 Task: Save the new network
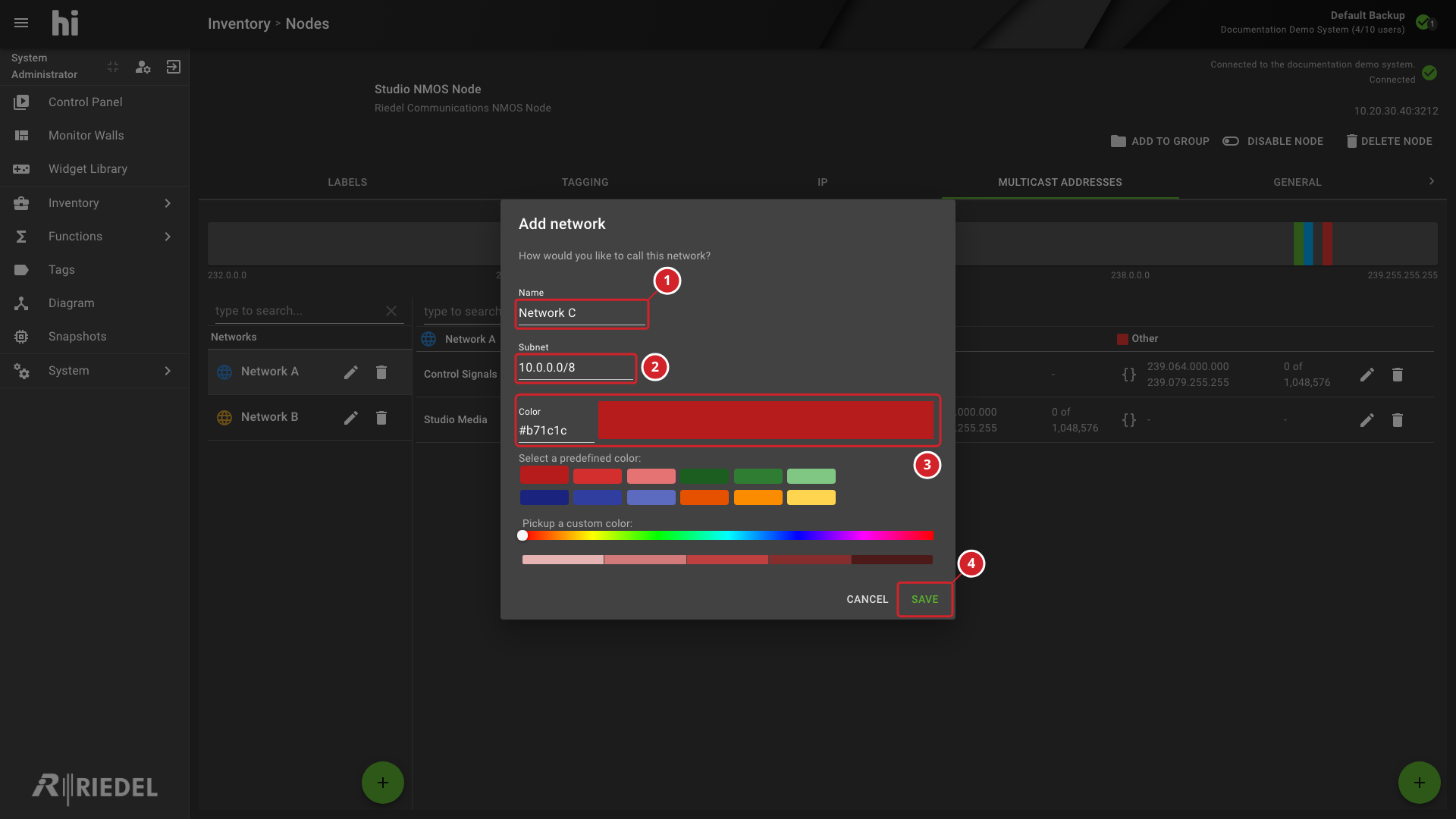pos(924,599)
